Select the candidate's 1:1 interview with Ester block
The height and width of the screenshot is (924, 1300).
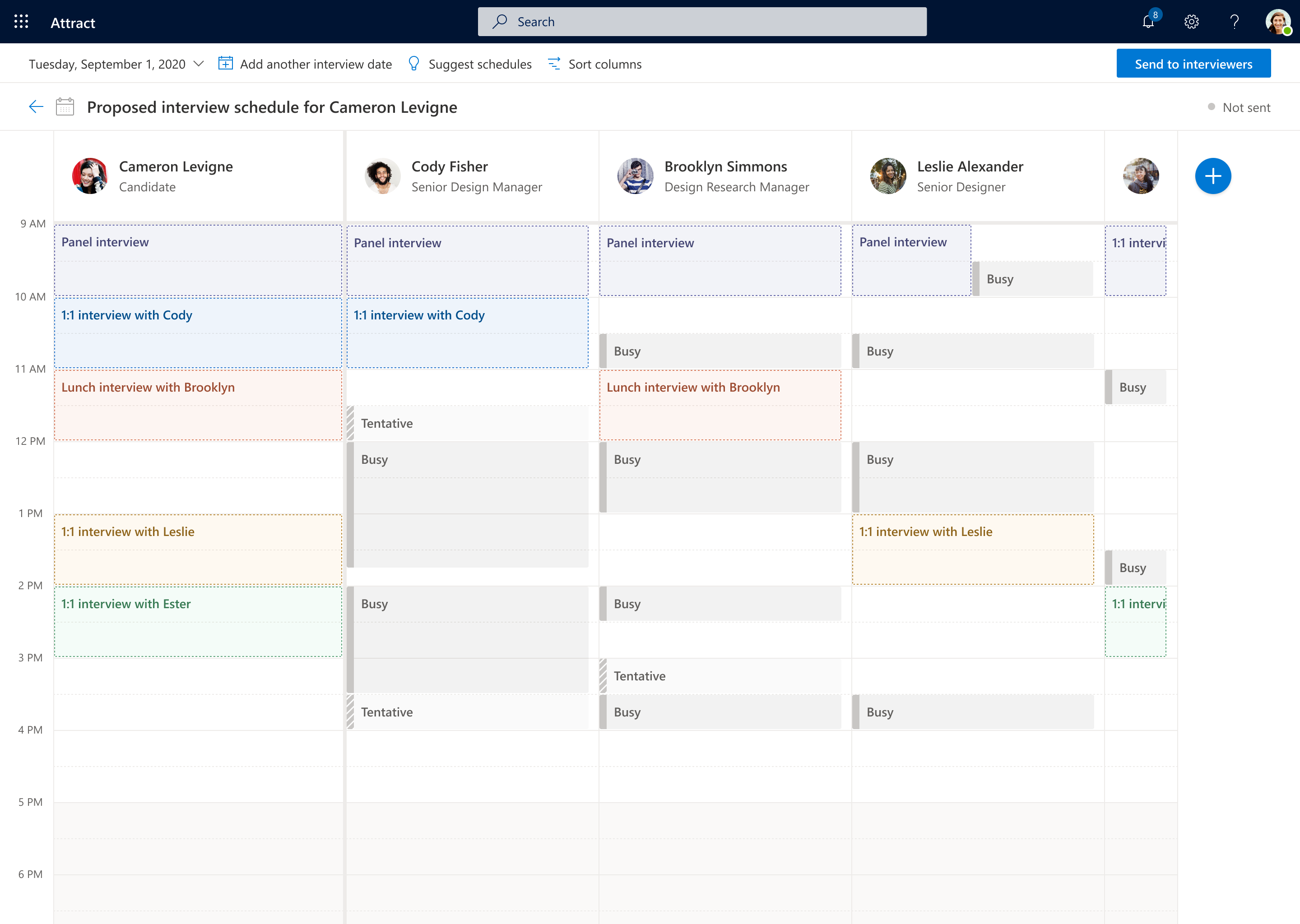pos(198,621)
